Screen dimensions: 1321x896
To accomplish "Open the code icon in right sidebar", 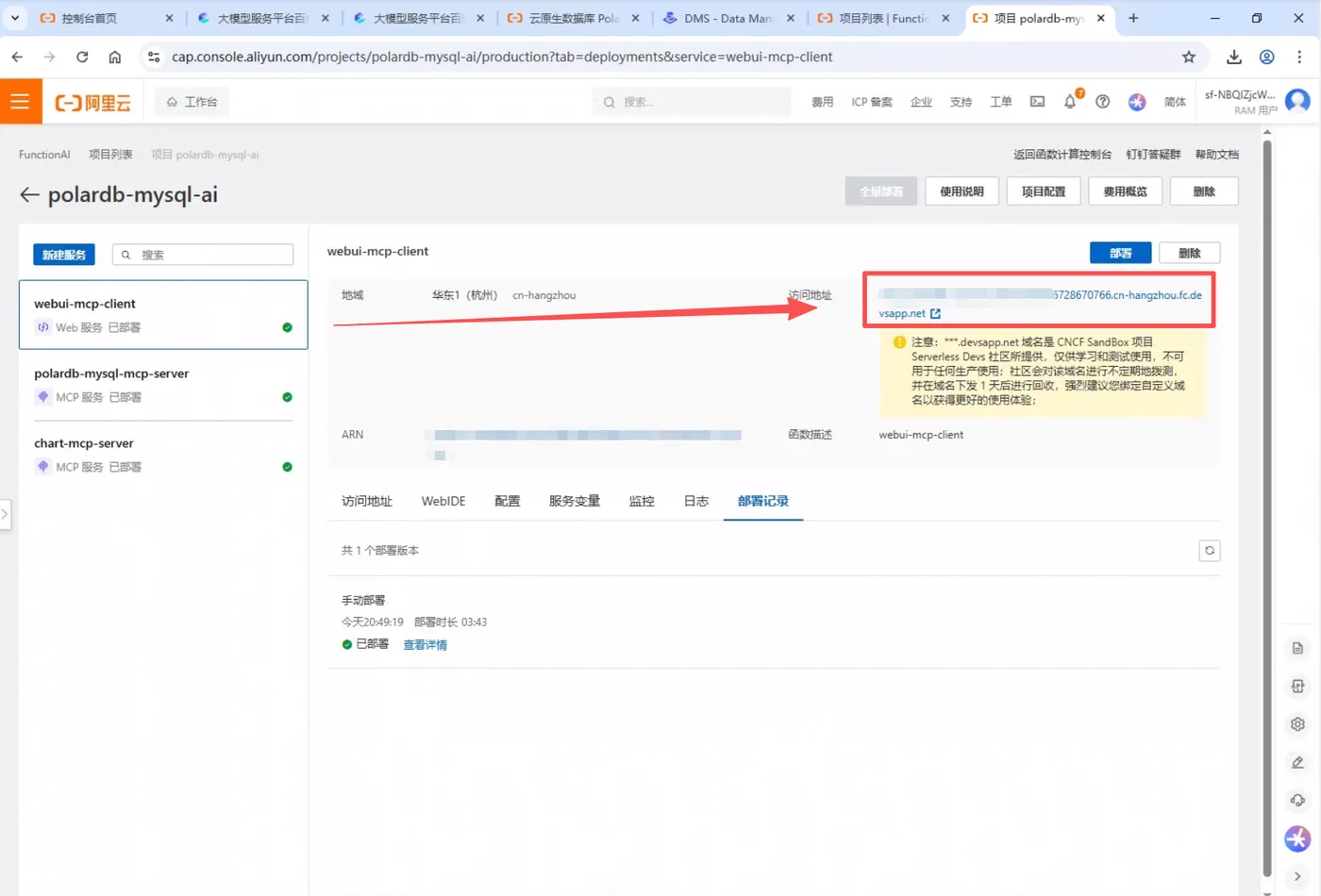I will [x=1297, y=687].
